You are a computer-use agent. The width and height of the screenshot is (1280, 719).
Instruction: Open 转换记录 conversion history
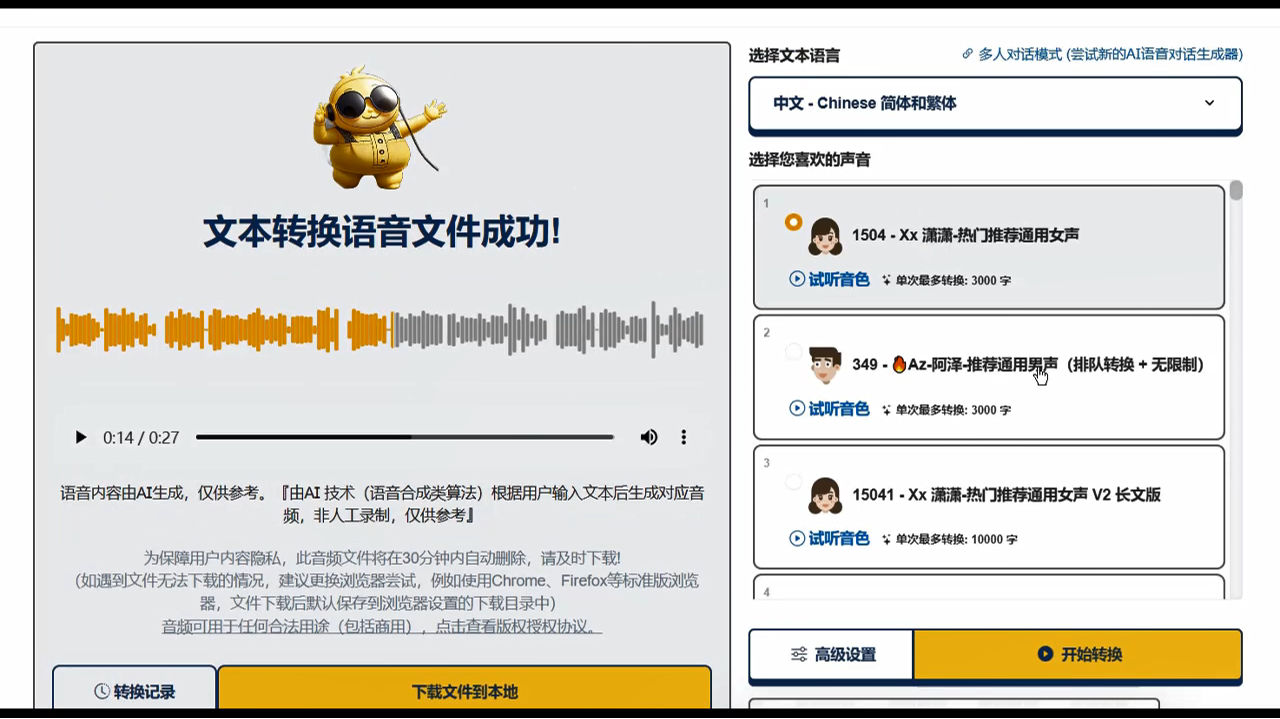coord(135,690)
